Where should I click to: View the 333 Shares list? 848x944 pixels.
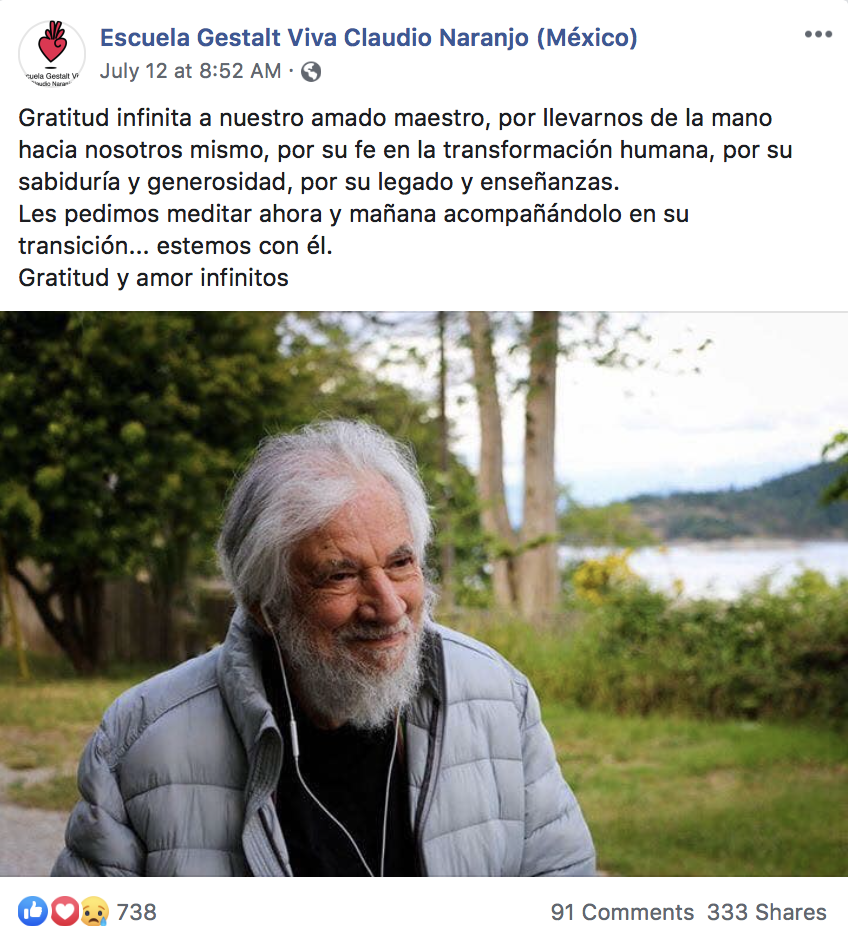pyautogui.click(x=766, y=912)
